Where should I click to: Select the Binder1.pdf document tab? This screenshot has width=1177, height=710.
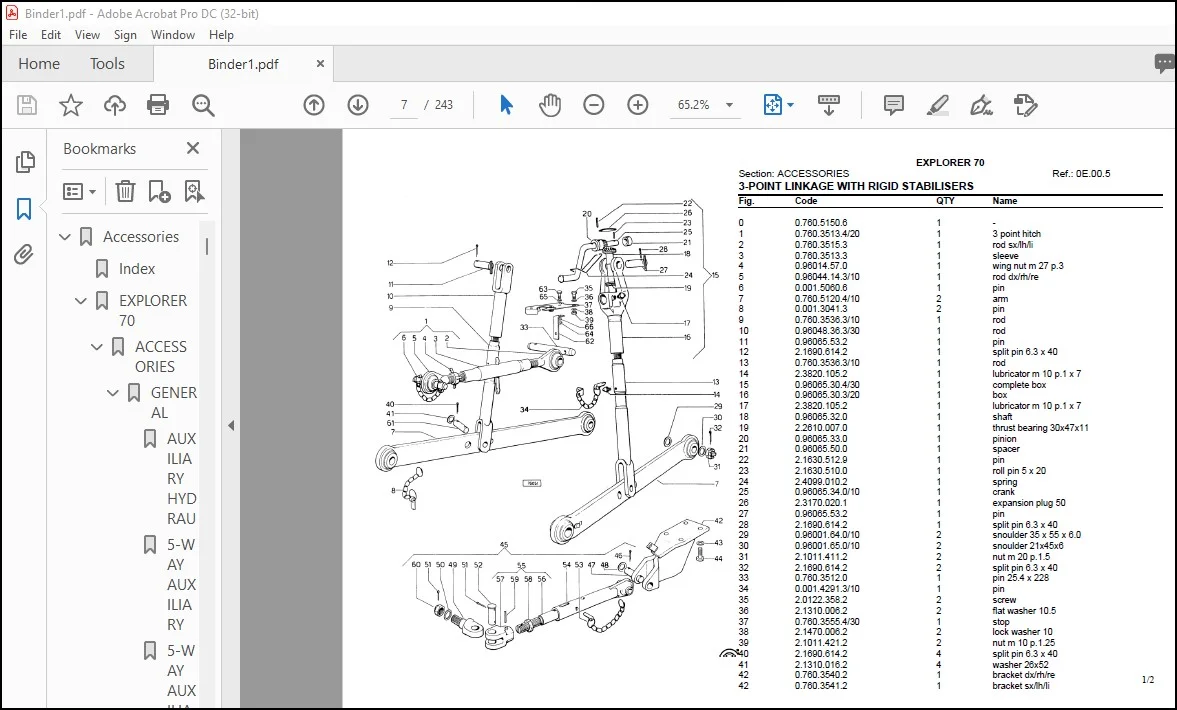(x=243, y=64)
